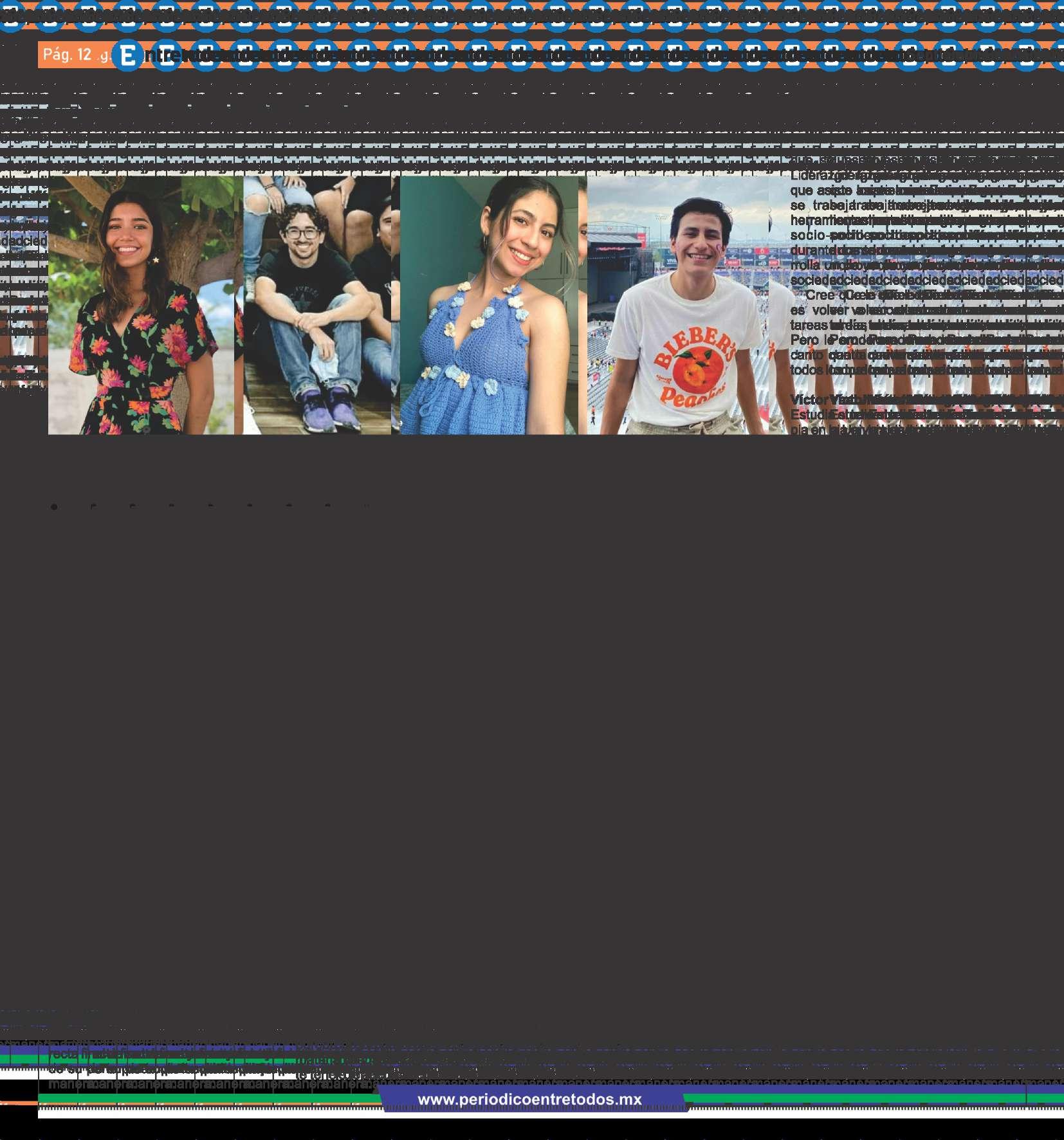
Task: Open the photo of woman in blue crochet top
Action: [x=489, y=306]
